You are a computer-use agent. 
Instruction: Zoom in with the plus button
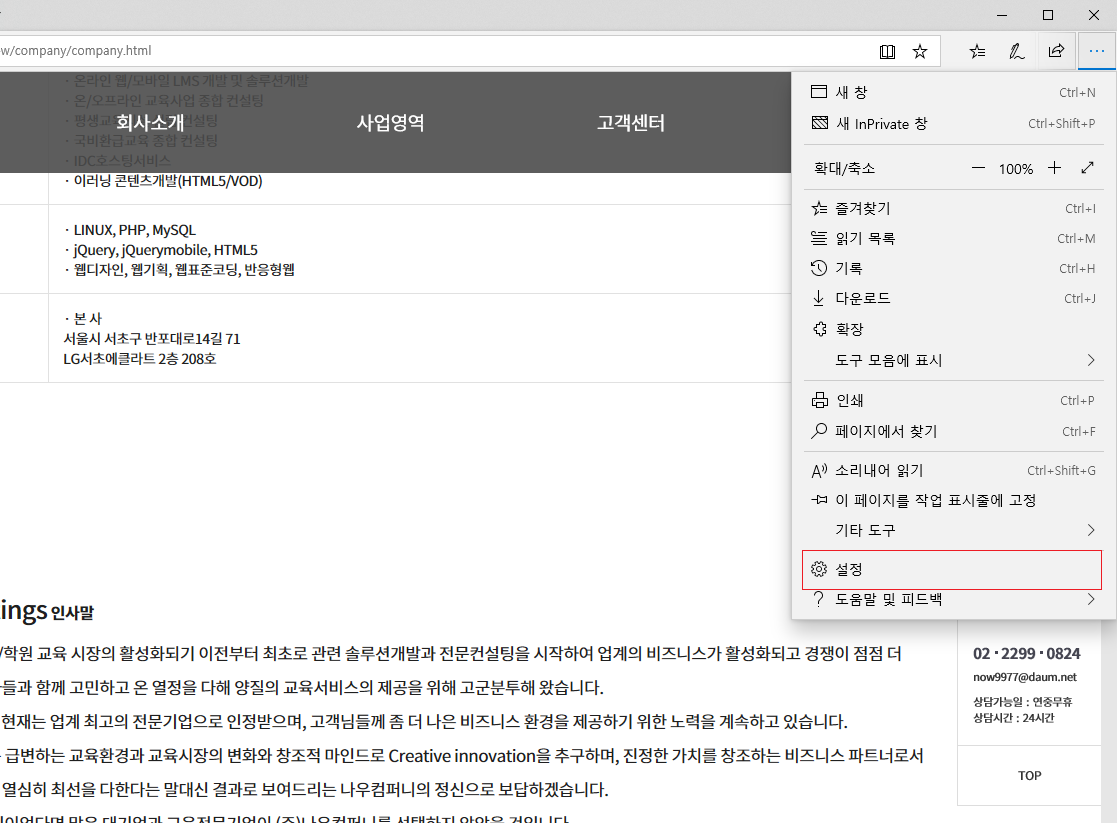(x=1054, y=169)
